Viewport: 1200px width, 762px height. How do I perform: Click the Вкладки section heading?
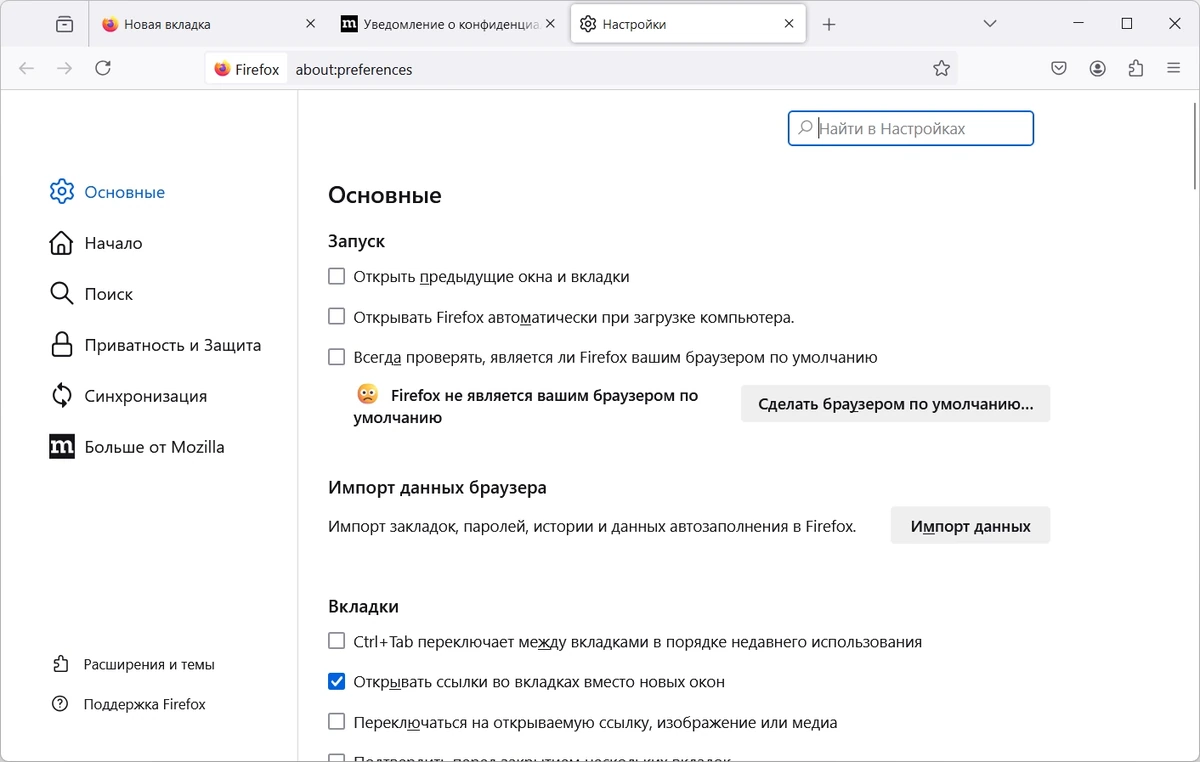363,606
